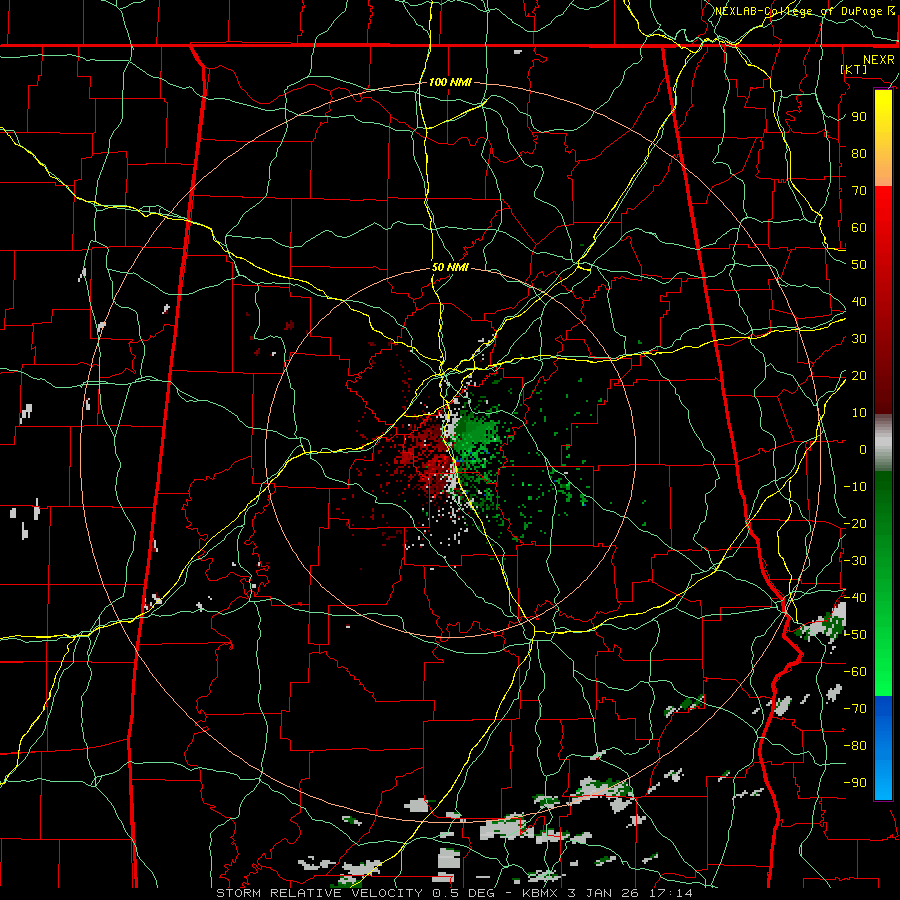
Task: Click the positive 80 scale value
Action: 859,153
